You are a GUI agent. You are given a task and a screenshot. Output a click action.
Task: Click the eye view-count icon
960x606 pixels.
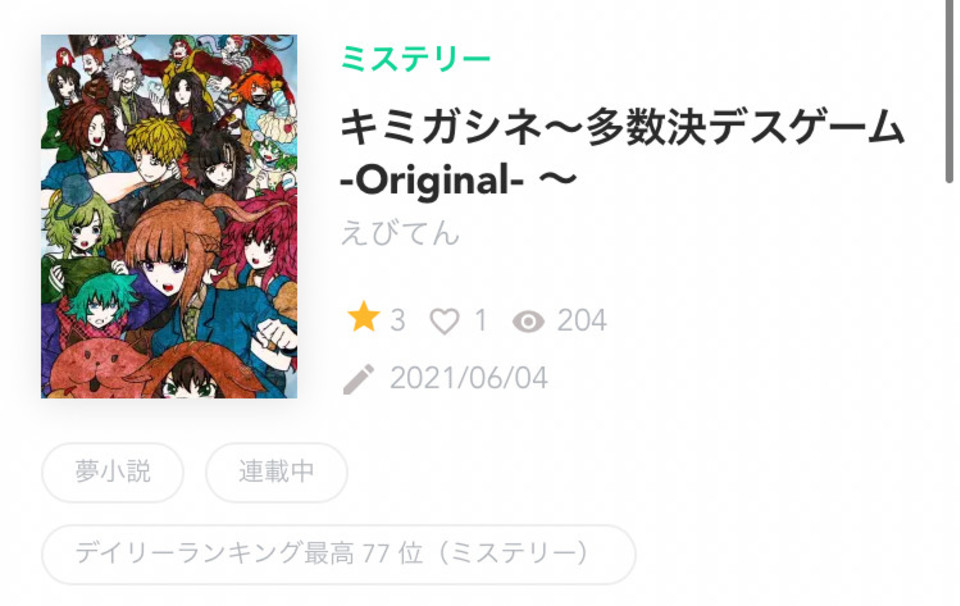tap(528, 321)
